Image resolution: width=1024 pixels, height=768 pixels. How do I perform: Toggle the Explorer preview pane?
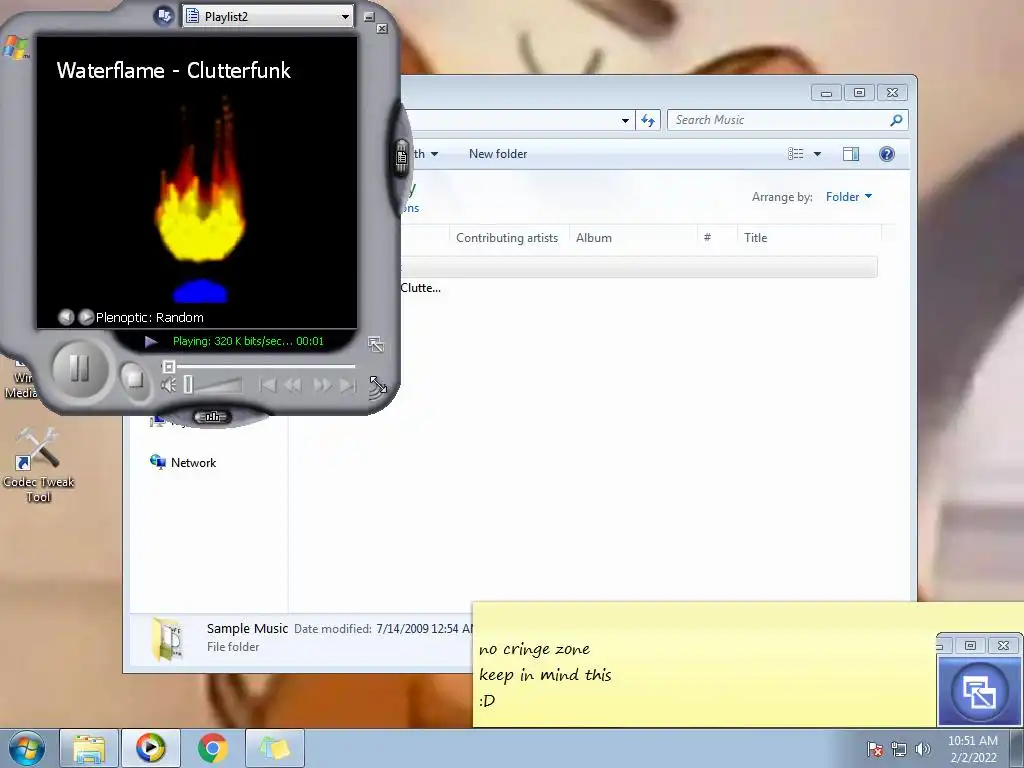pyautogui.click(x=851, y=154)
